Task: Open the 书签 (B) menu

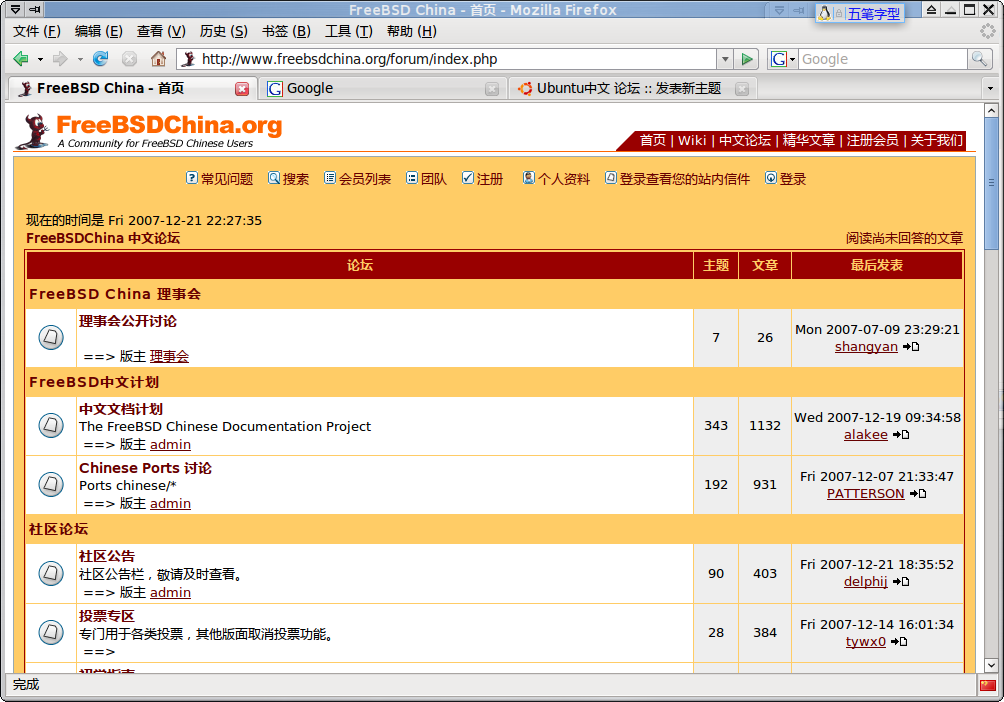Action: (286, 31)
